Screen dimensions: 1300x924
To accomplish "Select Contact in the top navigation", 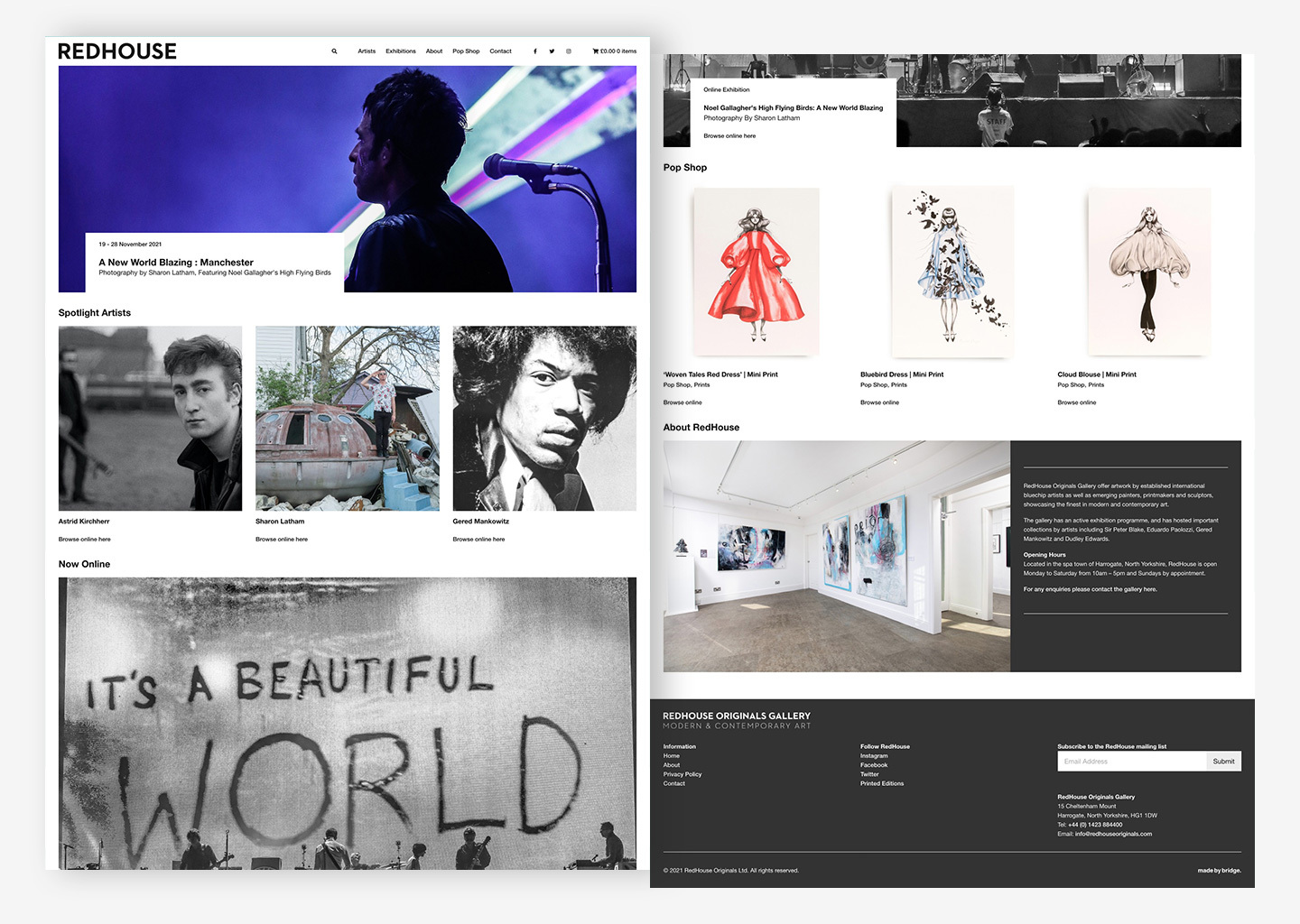I will 500,51.
